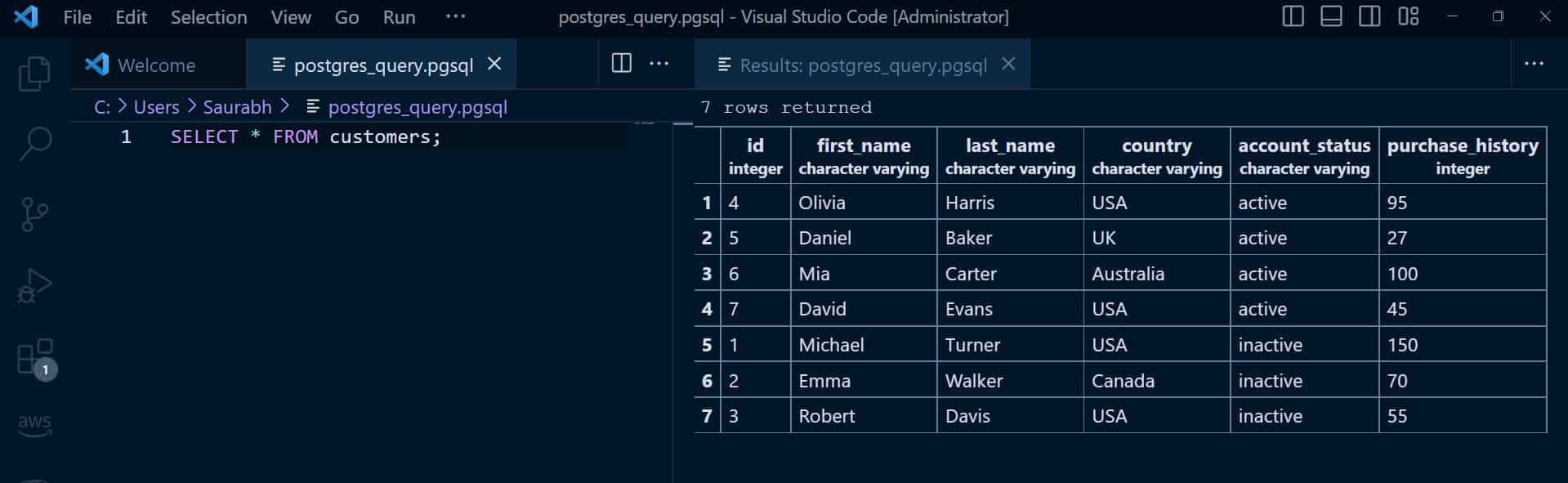1568x483 pixels.
Task: Open the Run menu
Action: 399,16
